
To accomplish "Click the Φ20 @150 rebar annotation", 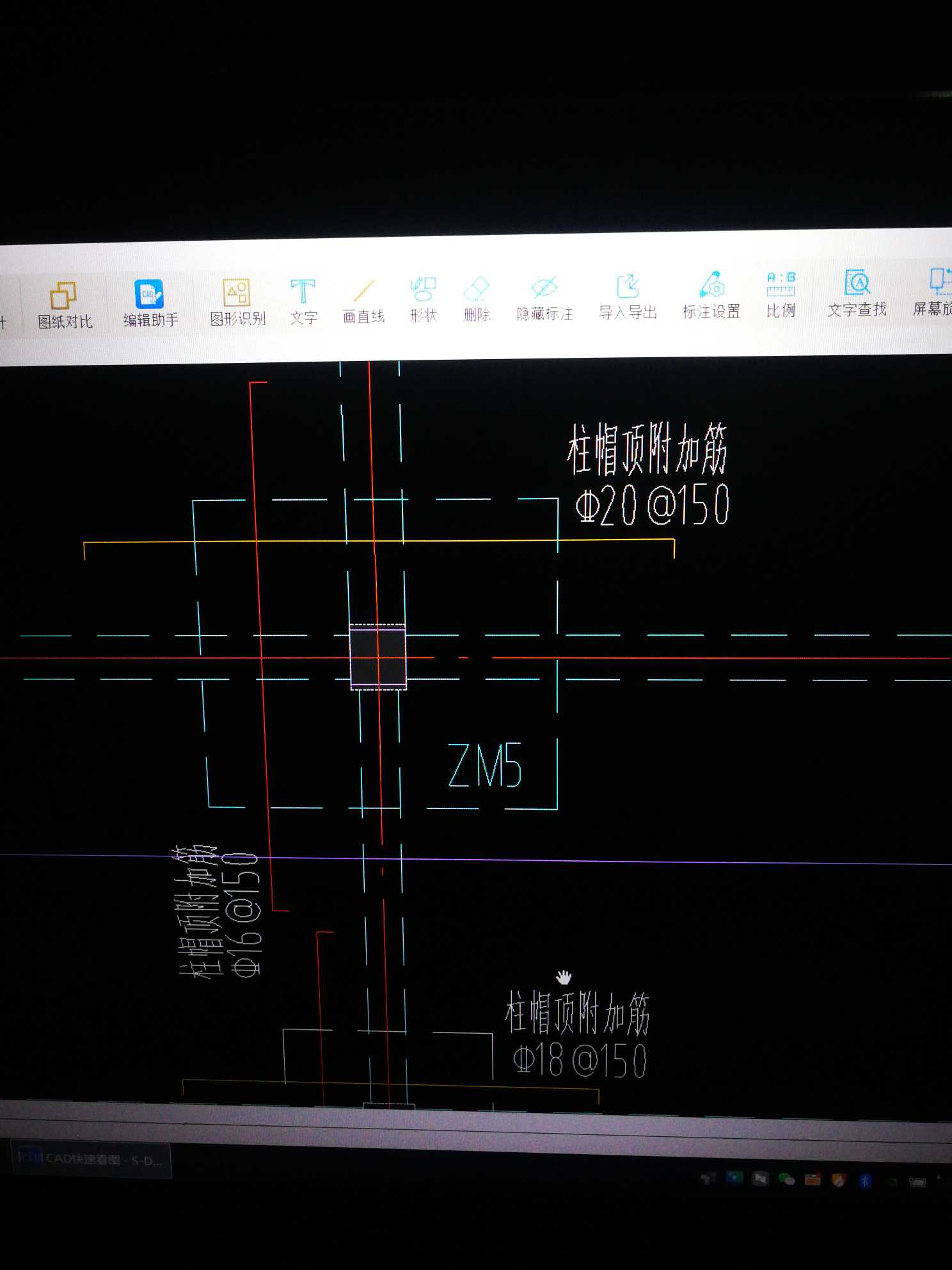I will point(652,504).
